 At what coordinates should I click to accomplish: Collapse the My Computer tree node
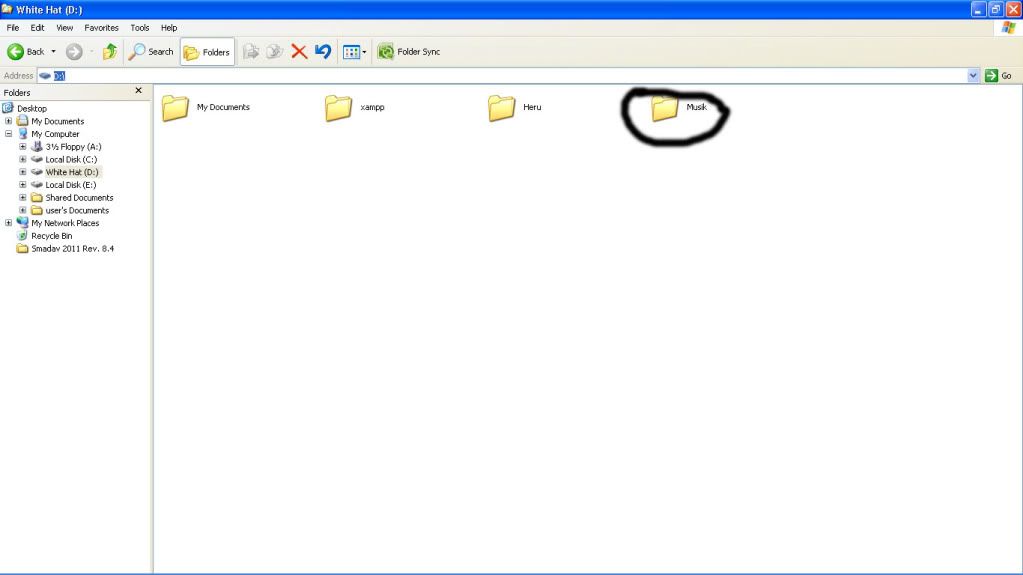tap(9, 134)
